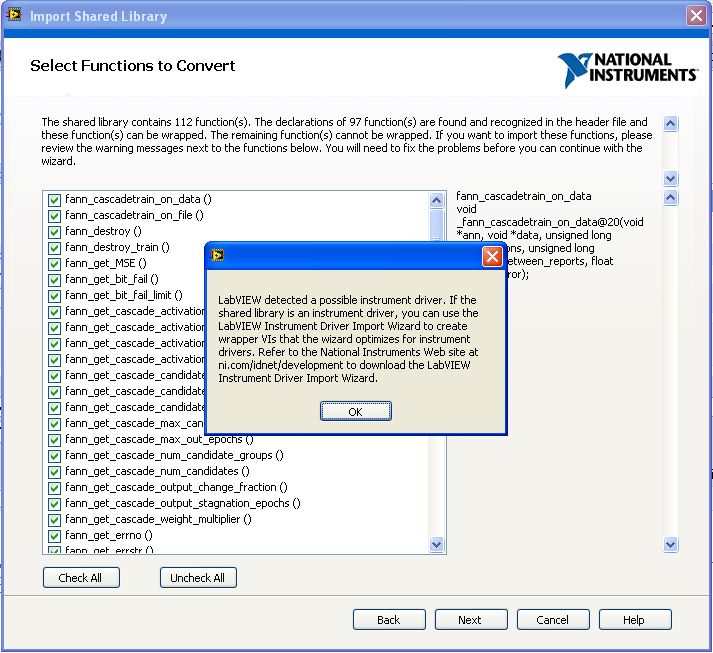Viewport: 713px width, 653px height.
Task: Toggle fann_get_cascade_max_out_epochs checkbox
Action: click(x=54, y=440)
